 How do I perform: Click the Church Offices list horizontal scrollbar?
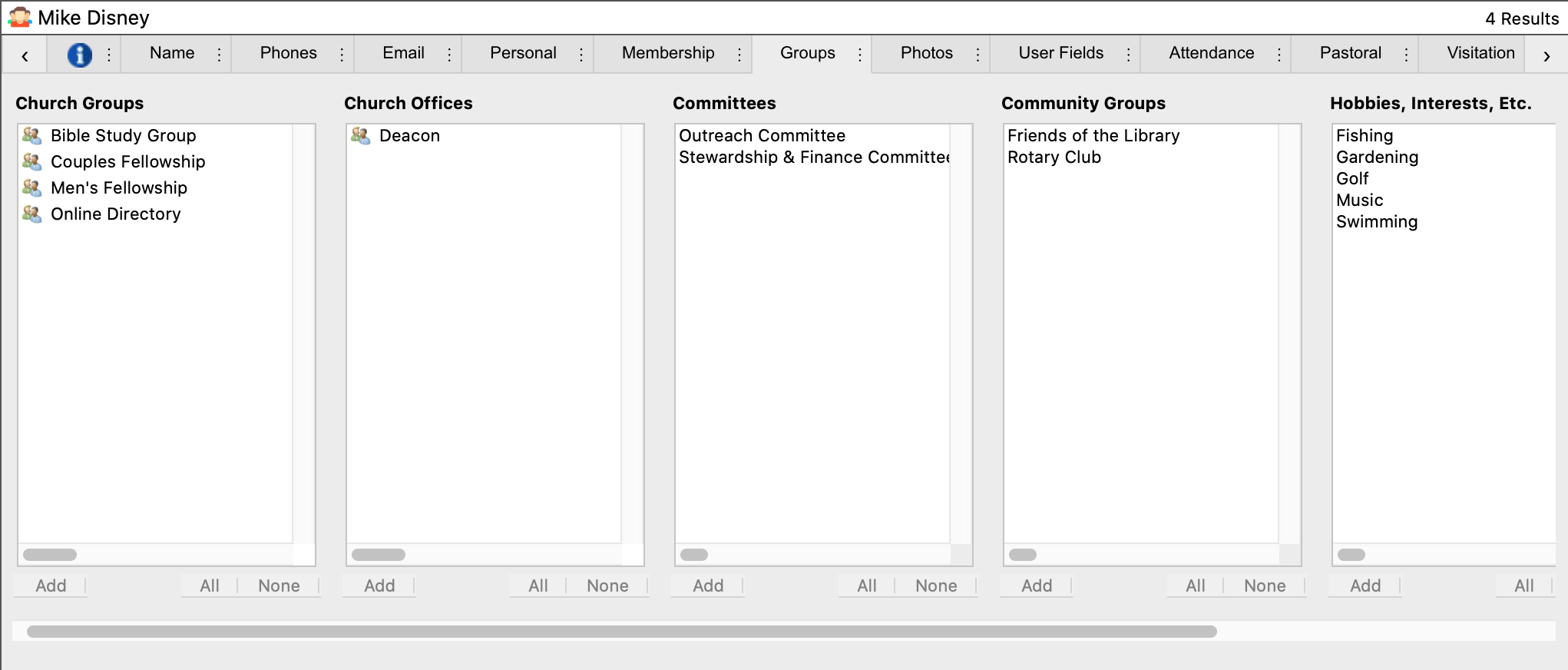379,555
